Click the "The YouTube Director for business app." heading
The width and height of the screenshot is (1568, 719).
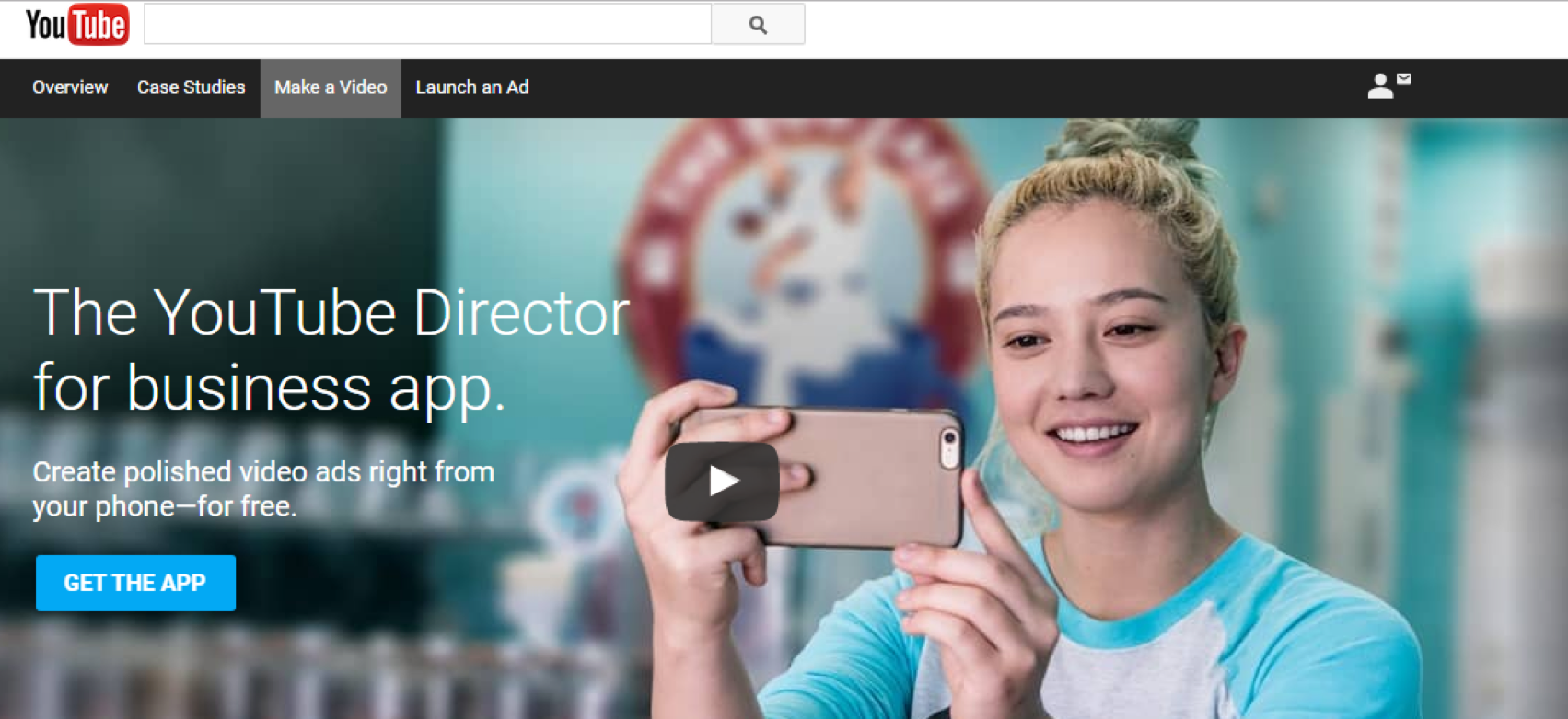[x=331, y=350]
